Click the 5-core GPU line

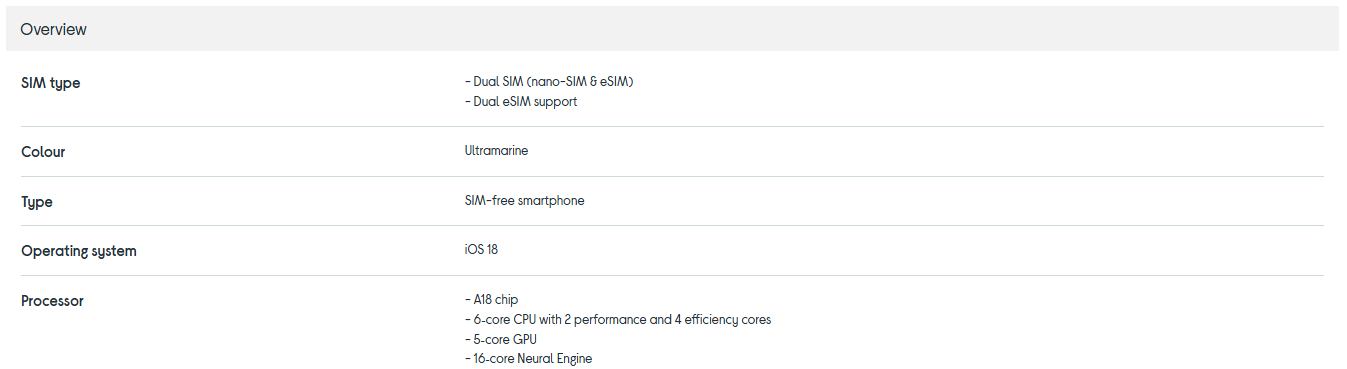(x=501, y=340)
